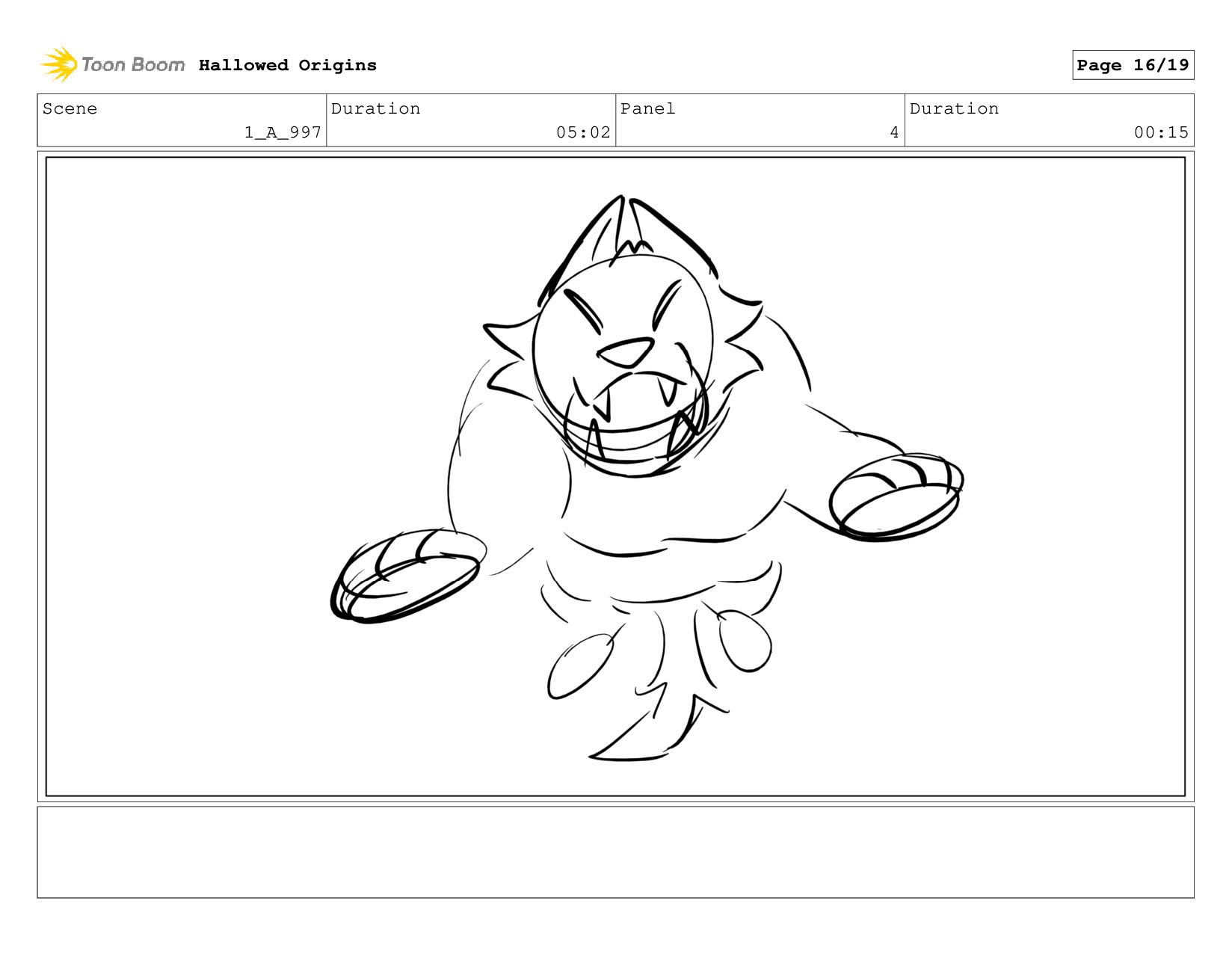The height and width of the screenshot is (954, 1232).
Task: Click the panel duration value '00:15'
Action: [x=1161, y=132]
